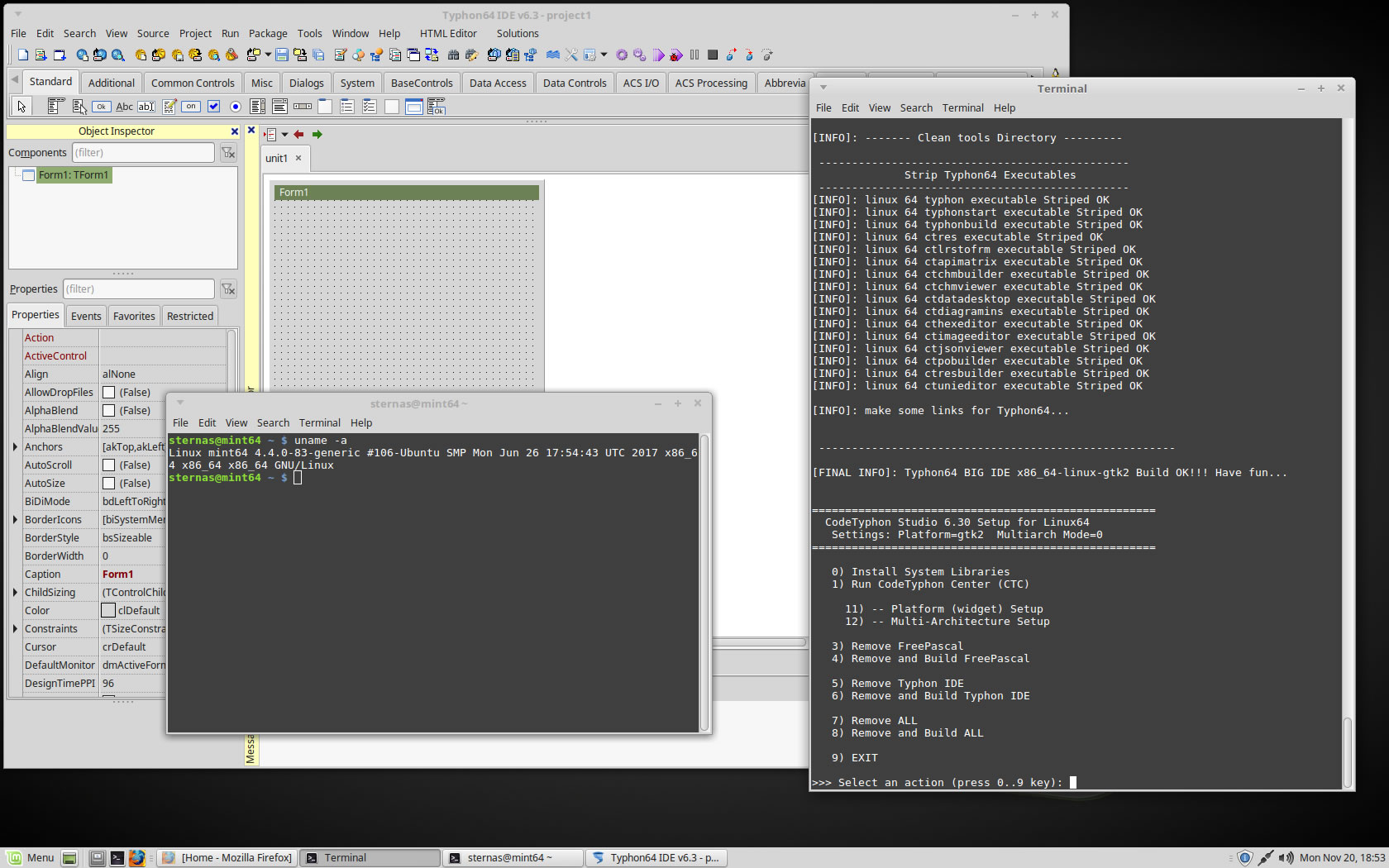Image resolution: width=1389 pixels, height=868 pixels.
Task: Click the Stop program square icon
Action: 713,55
